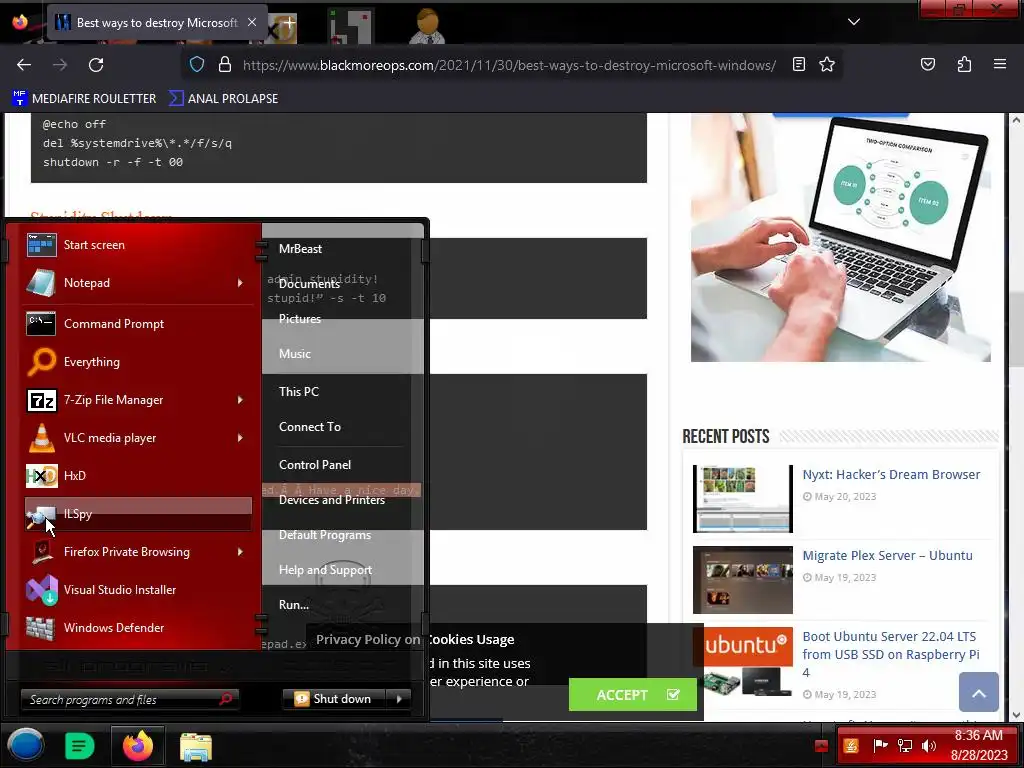The height and width of the screenshot is (768, 1024).
Task: Reload the current page
Action: coord(96,65)
